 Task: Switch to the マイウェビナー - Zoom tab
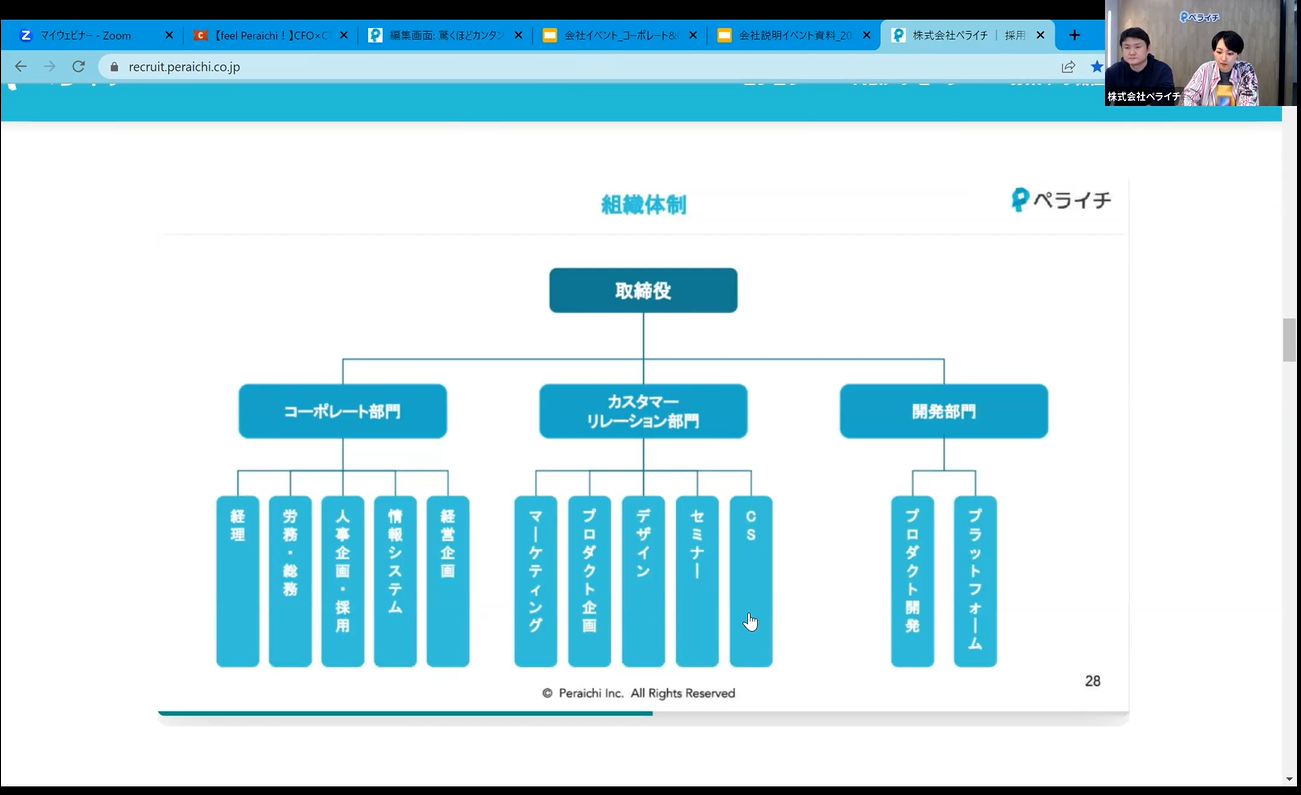(x=95, y=35)
